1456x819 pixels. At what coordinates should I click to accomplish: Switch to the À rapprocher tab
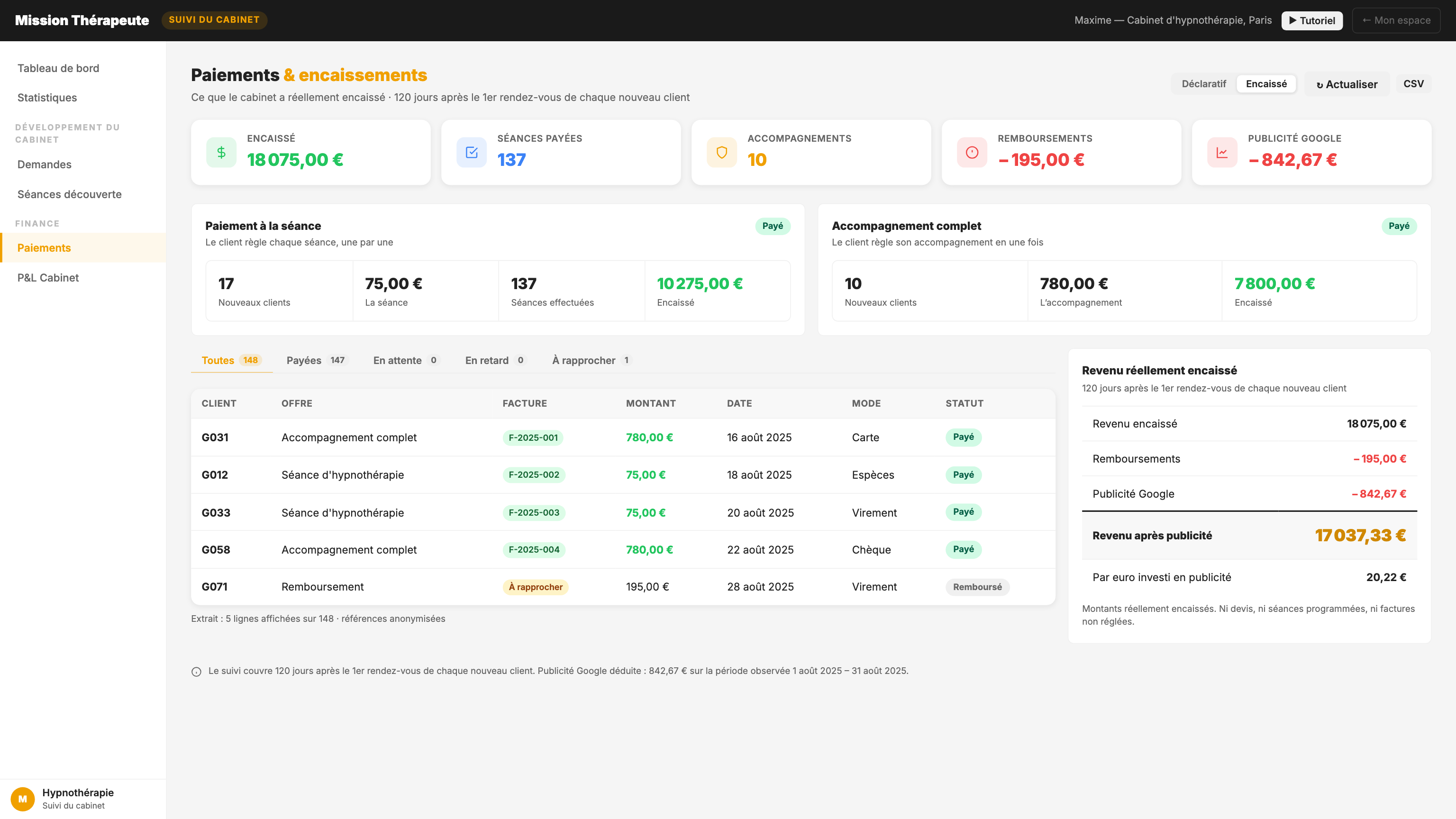tap(592, 360)
